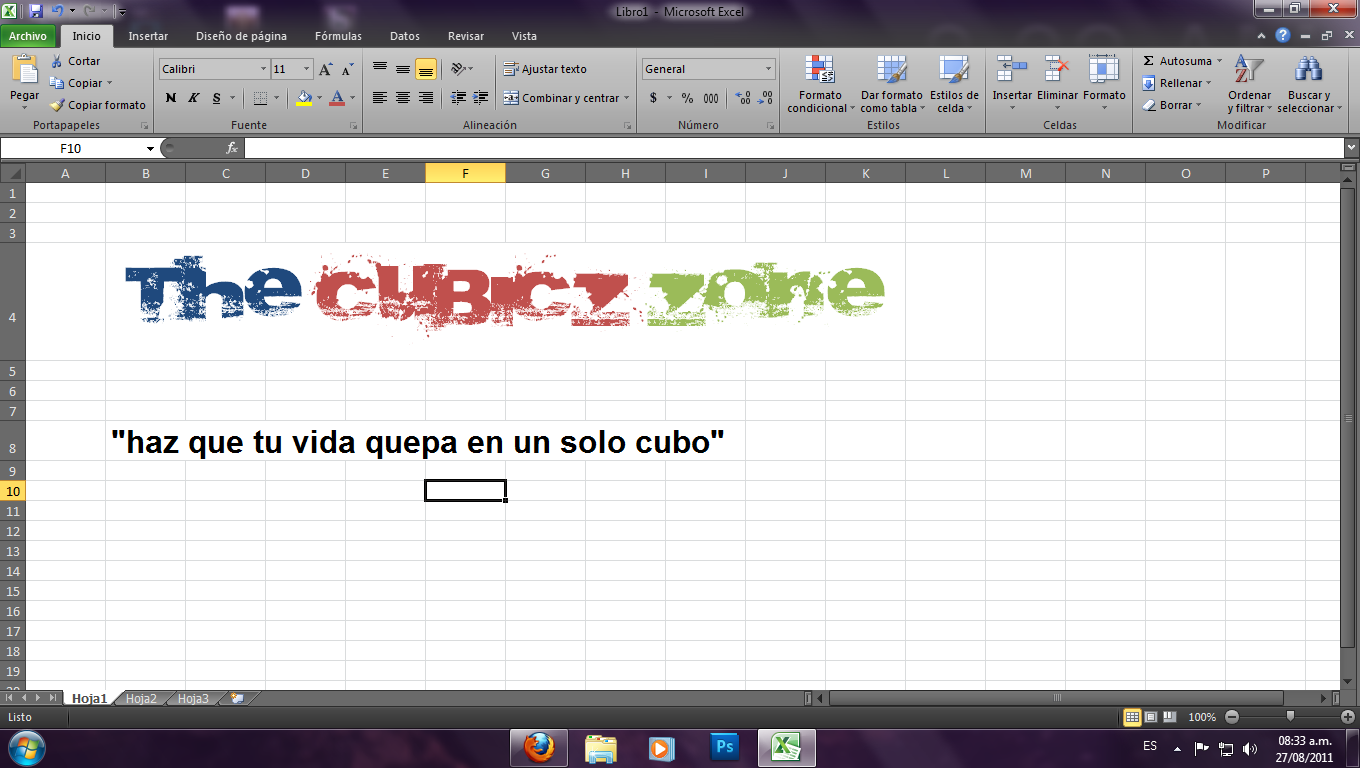
Task: Center cell text horizontally
Action: (403, 98)
